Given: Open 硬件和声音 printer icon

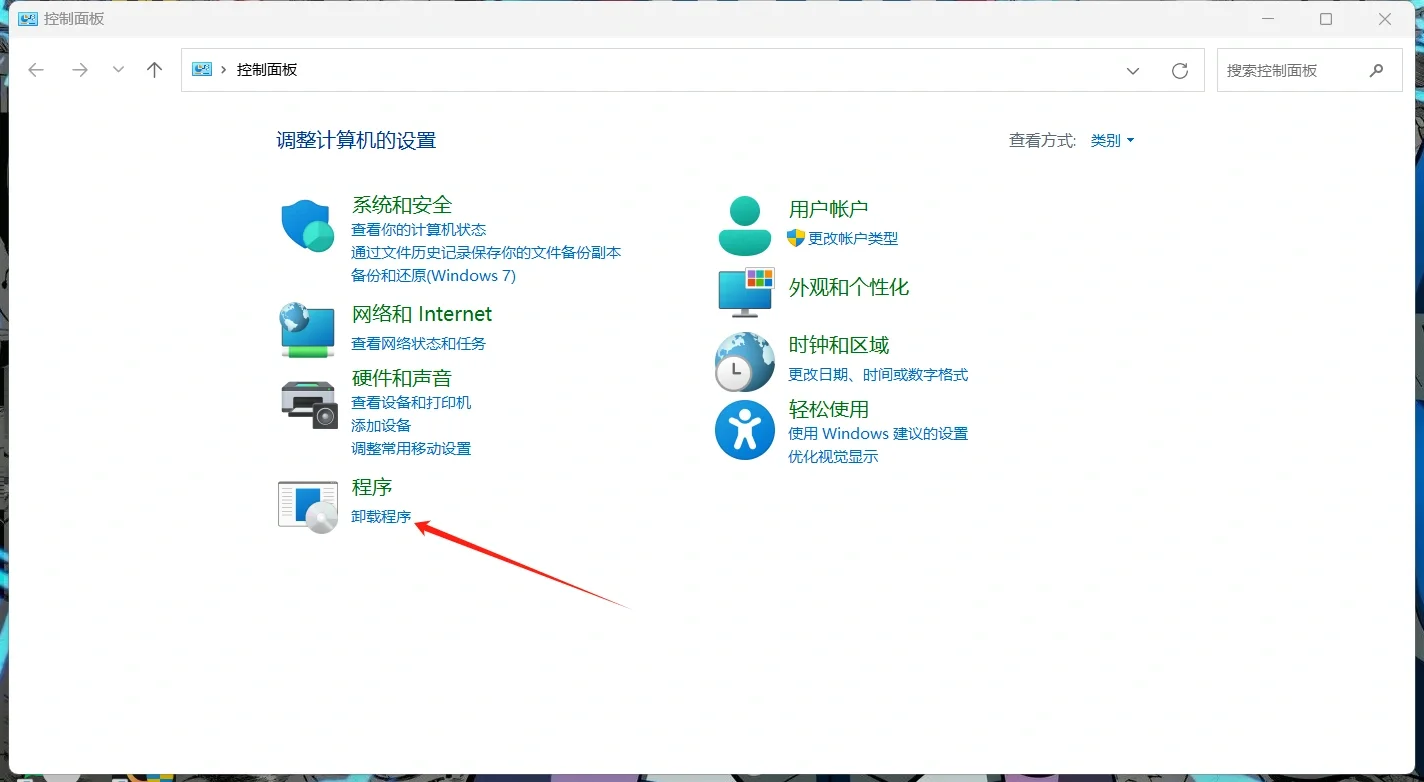Looking at the screenshot, I should pyautogui.click(x=307, y=404).
